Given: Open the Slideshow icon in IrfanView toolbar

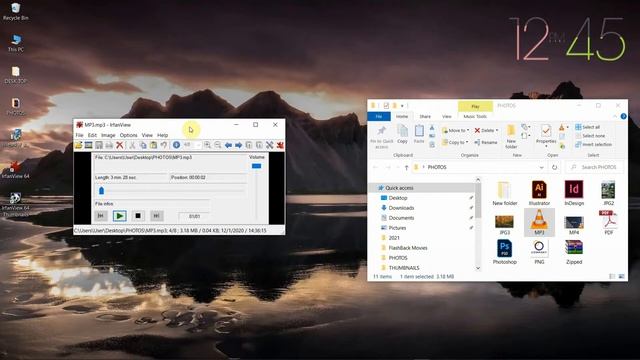Looking at the screenshot, I should click(89, 145).
